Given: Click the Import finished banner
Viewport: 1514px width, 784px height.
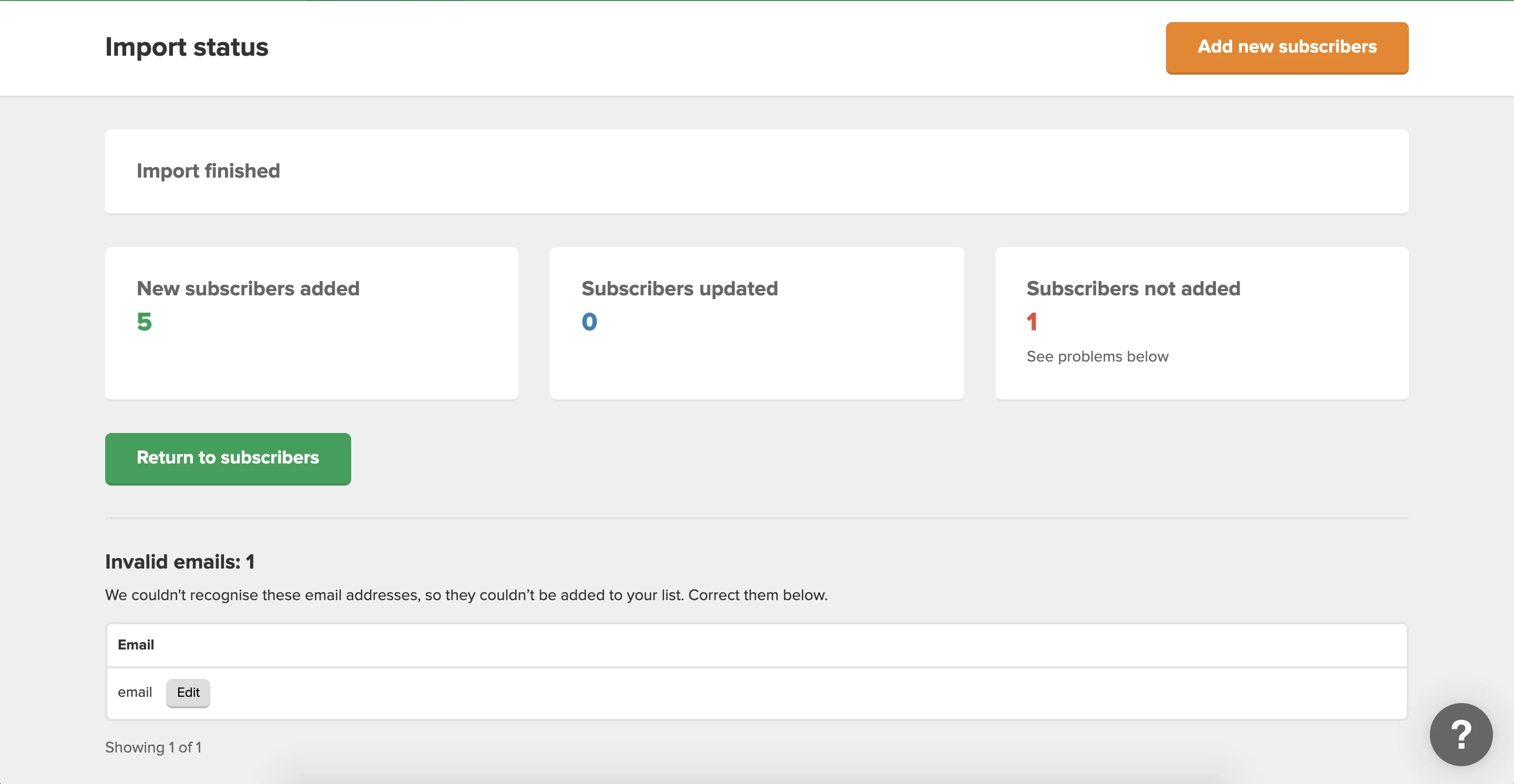Looking at the screenshot, I should [756, 171].
